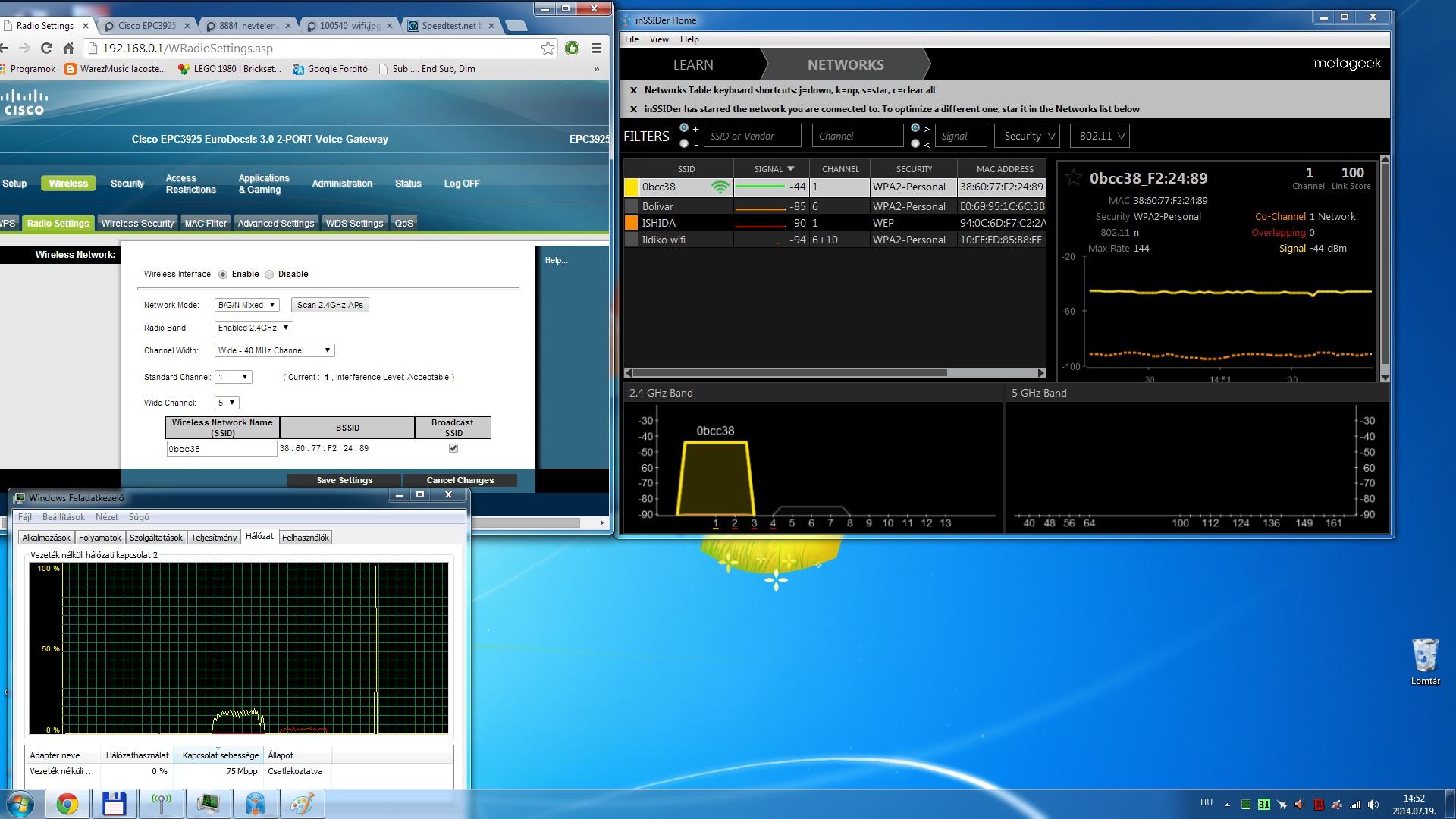Open the 802.11 filter dropdown
Image resolution: width=1456 pixels, height=819 pixels.
tap(1100, 136)
